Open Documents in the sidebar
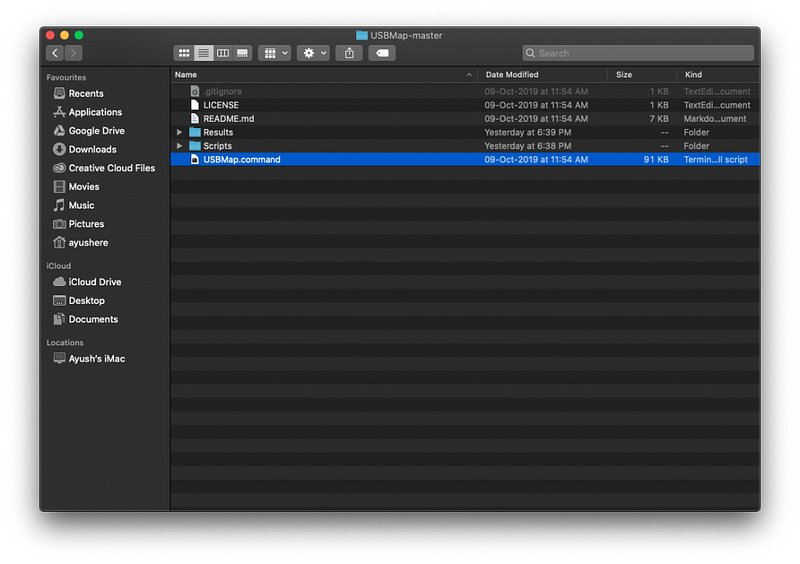Viewport: 800px width, 564px height. click(86, 319)
